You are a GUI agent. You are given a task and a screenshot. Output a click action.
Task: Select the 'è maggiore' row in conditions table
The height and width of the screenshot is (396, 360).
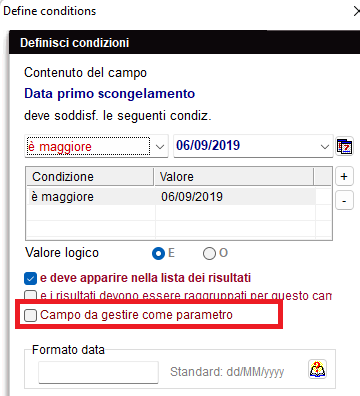pos(171,197)
